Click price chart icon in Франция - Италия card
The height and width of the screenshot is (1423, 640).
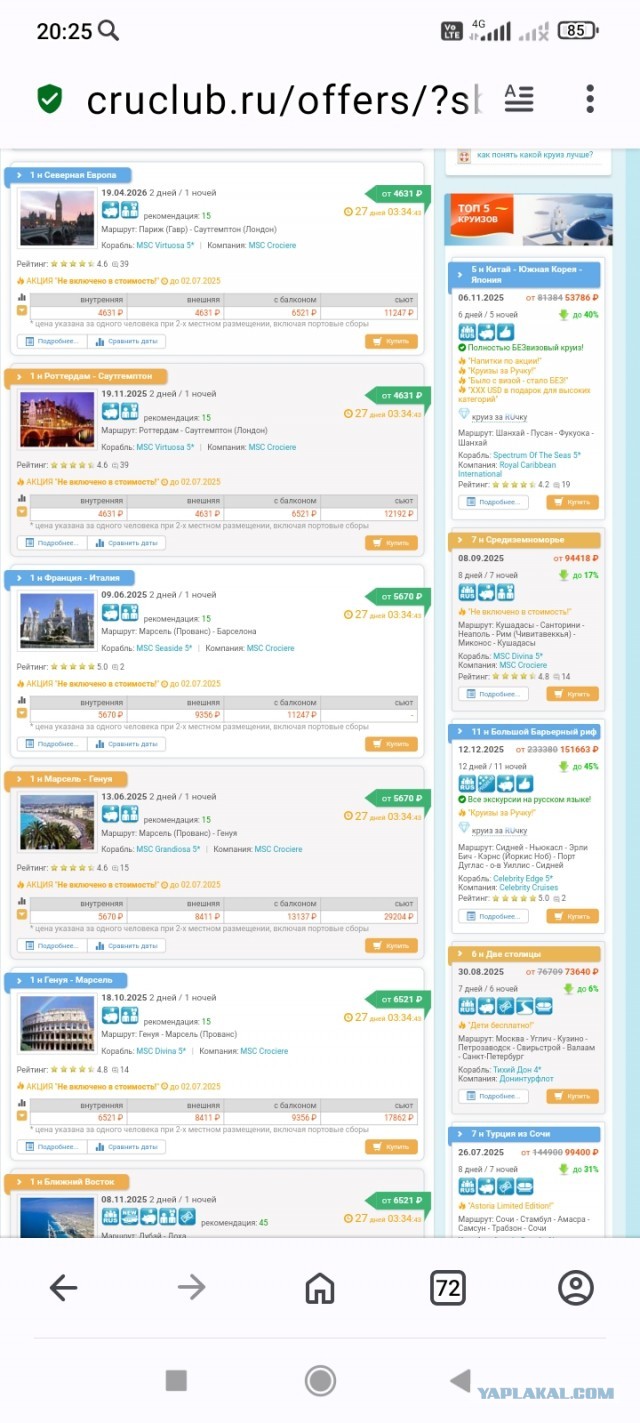tap(22, 700)
